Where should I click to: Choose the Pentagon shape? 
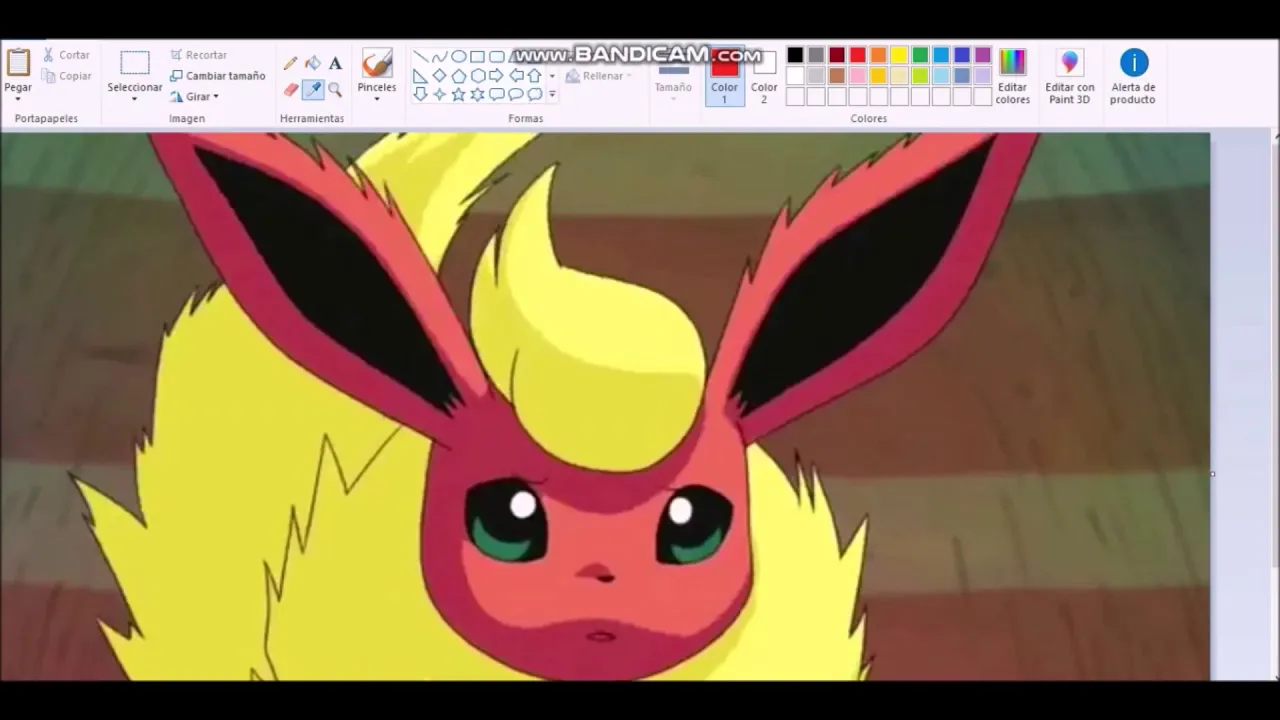(458, 75)
